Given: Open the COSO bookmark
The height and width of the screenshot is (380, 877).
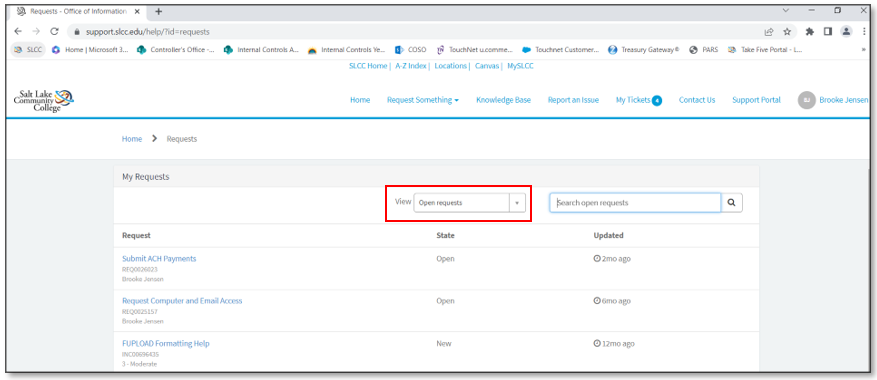Looking at the screenshot, I should (x=411, y=49).
